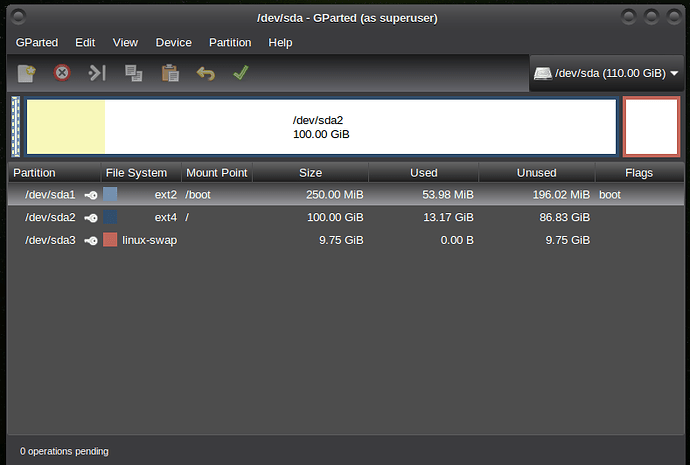Click the 0.00 B used value
The image size is (690, 465).
coord(457,241)
